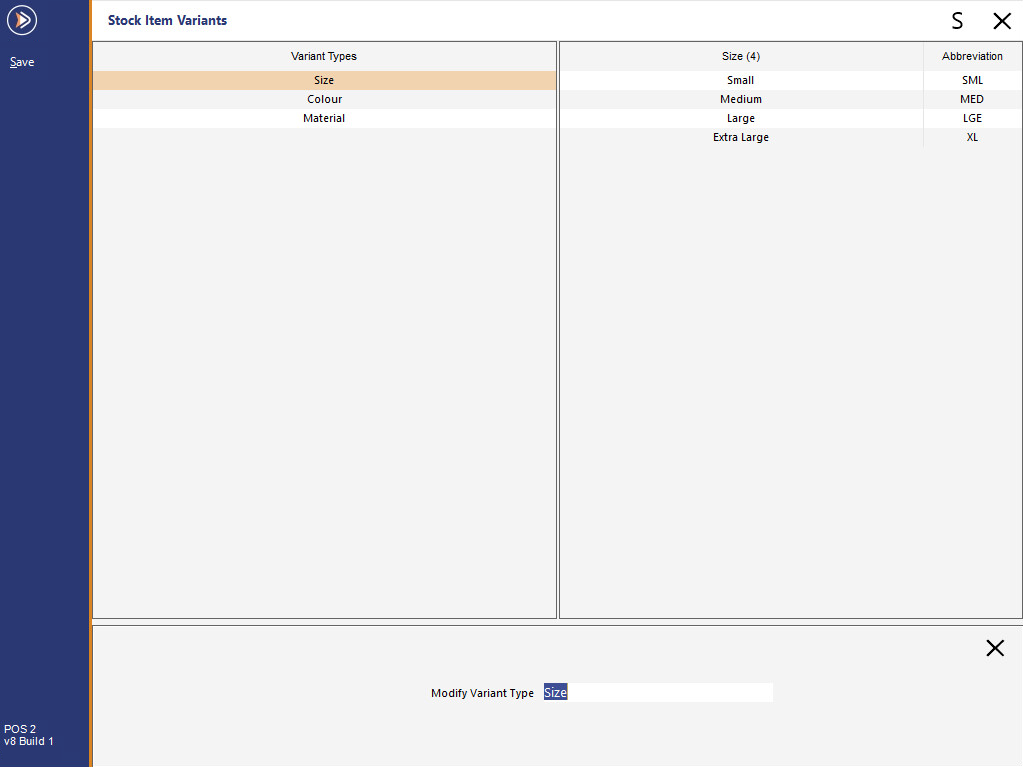This screenshot has width=1023, height=767.
Task: Click the Variant Types column header
Action: pyautogui.click(x=324, y=56)
